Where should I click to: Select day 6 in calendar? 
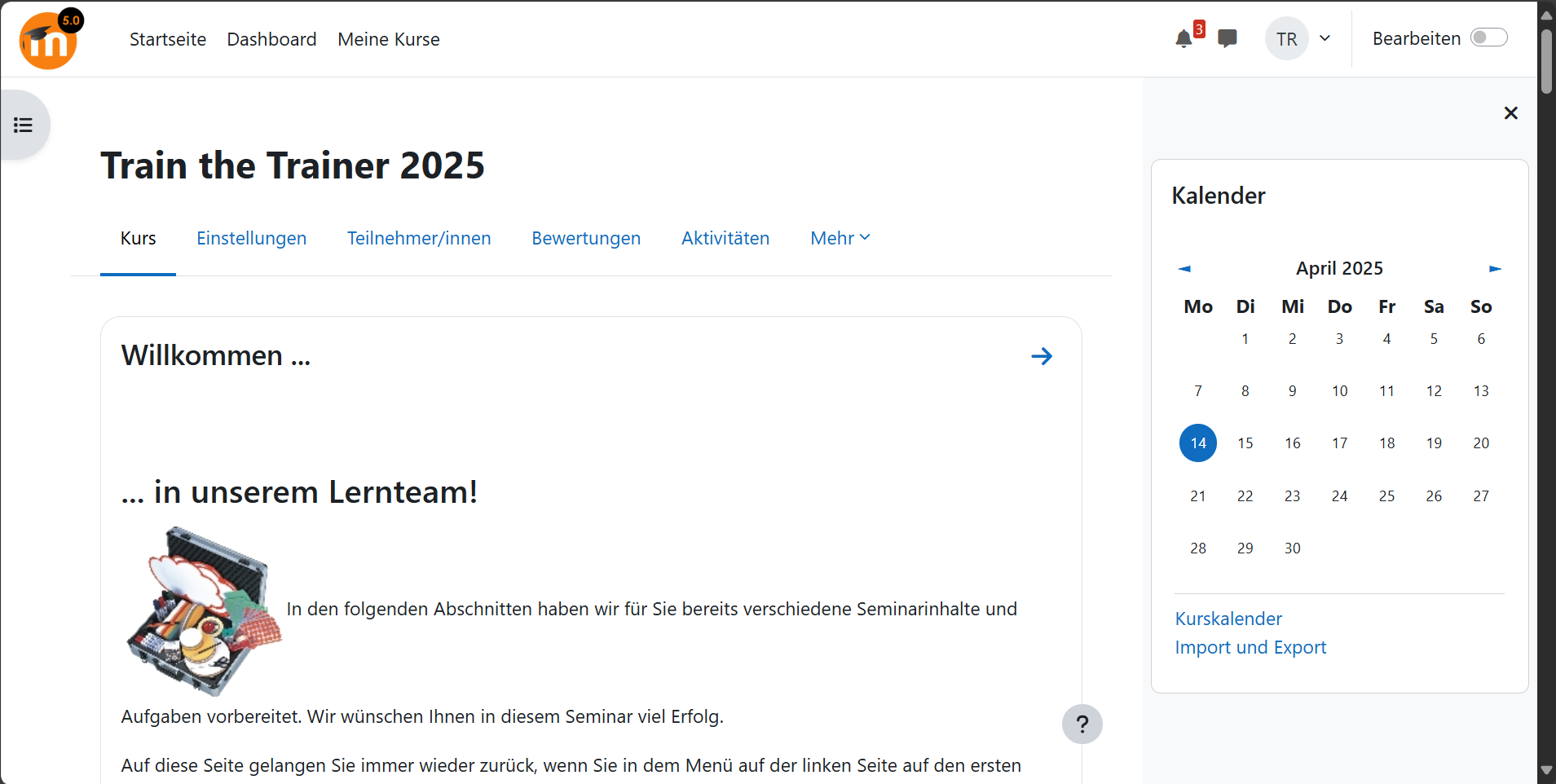point(1481,339)
